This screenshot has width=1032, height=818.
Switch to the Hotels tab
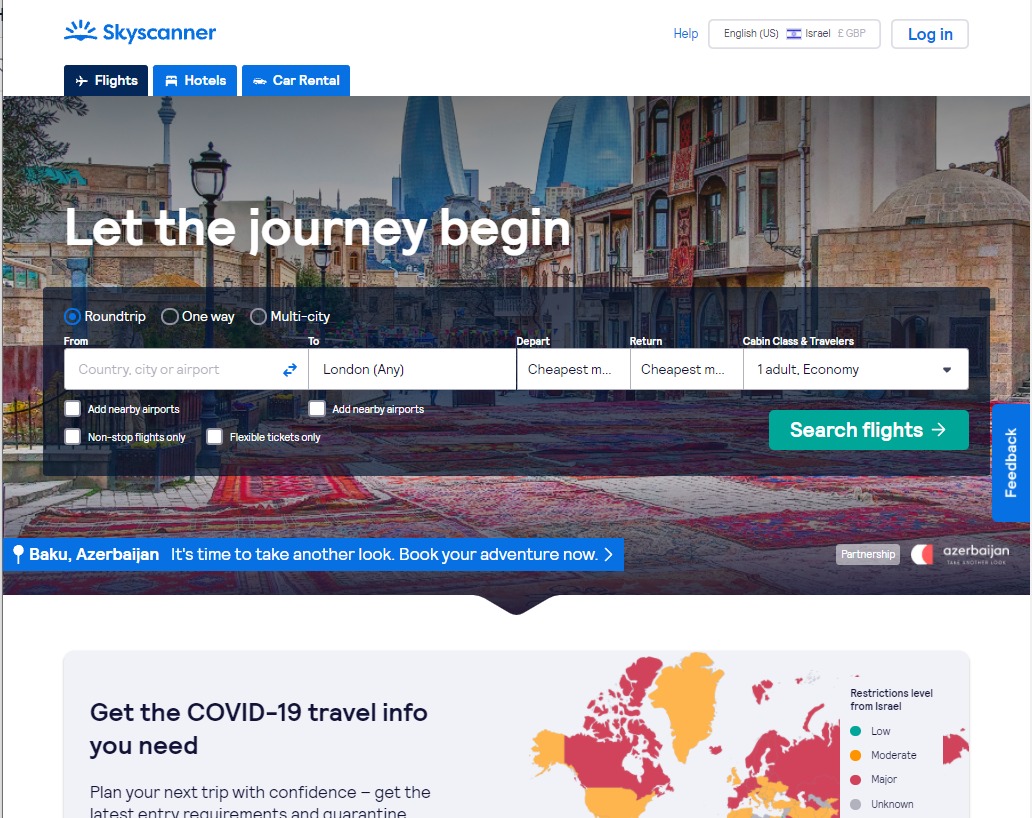(195, 80)
